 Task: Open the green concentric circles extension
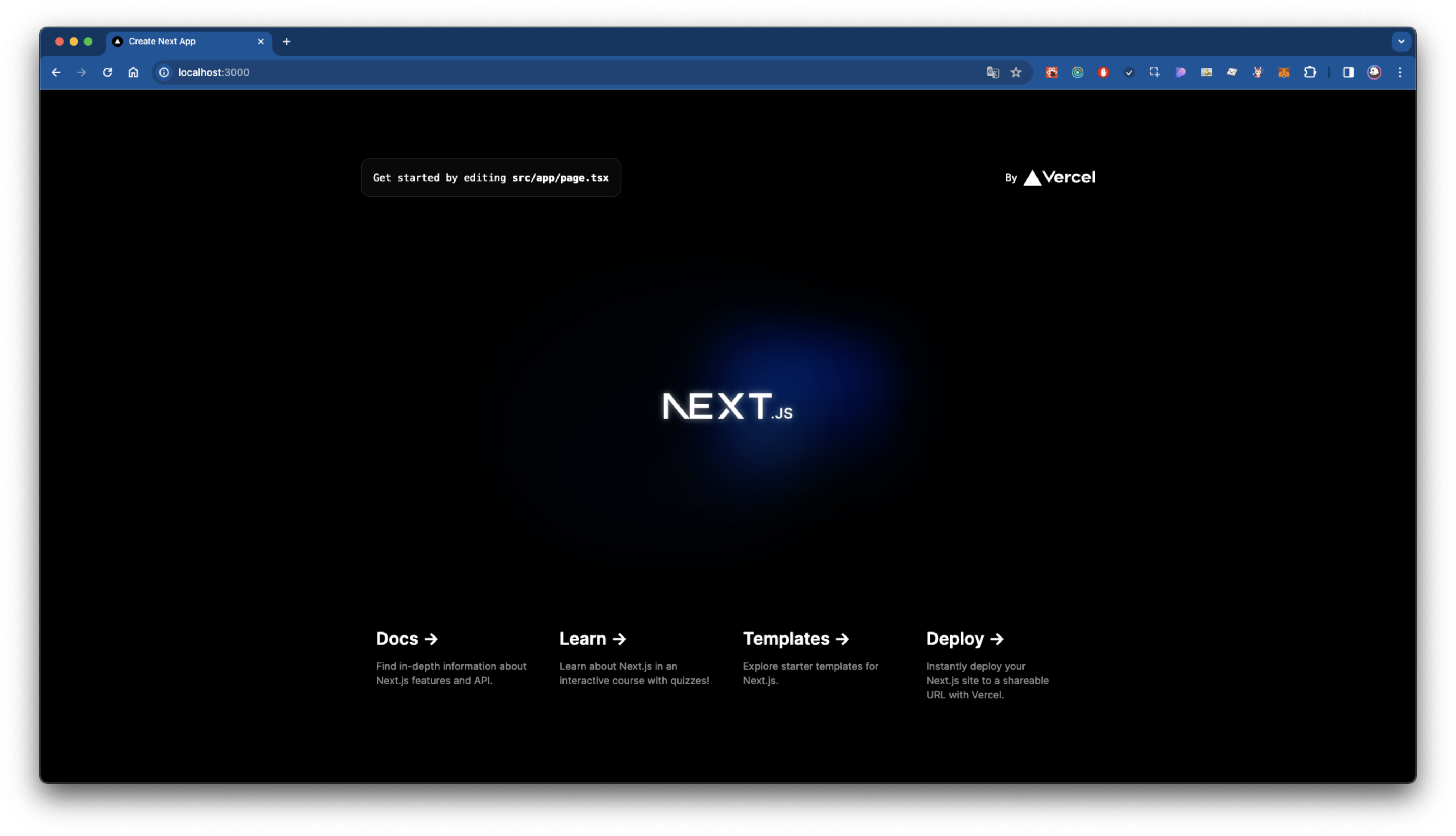(1078, 72)
